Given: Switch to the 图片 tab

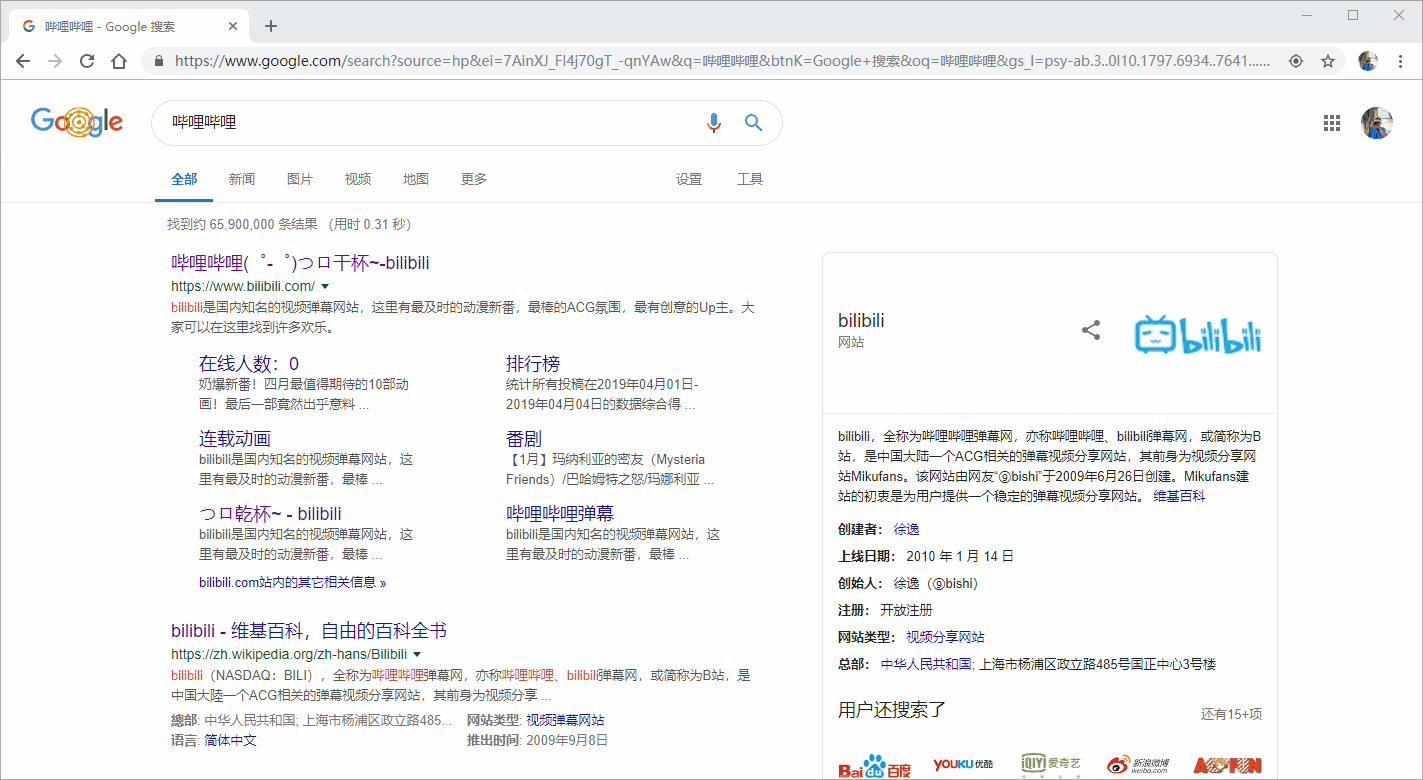Looking at the screenshot, I should pos(300,179).
